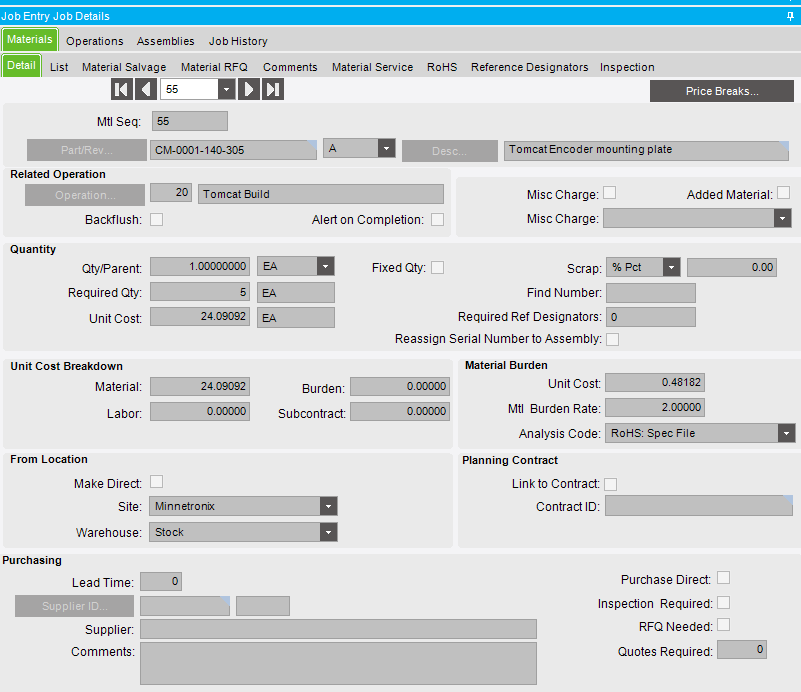Enable Link to Contract checkbox
Viewport: 801px width, 692px height.
610,484
